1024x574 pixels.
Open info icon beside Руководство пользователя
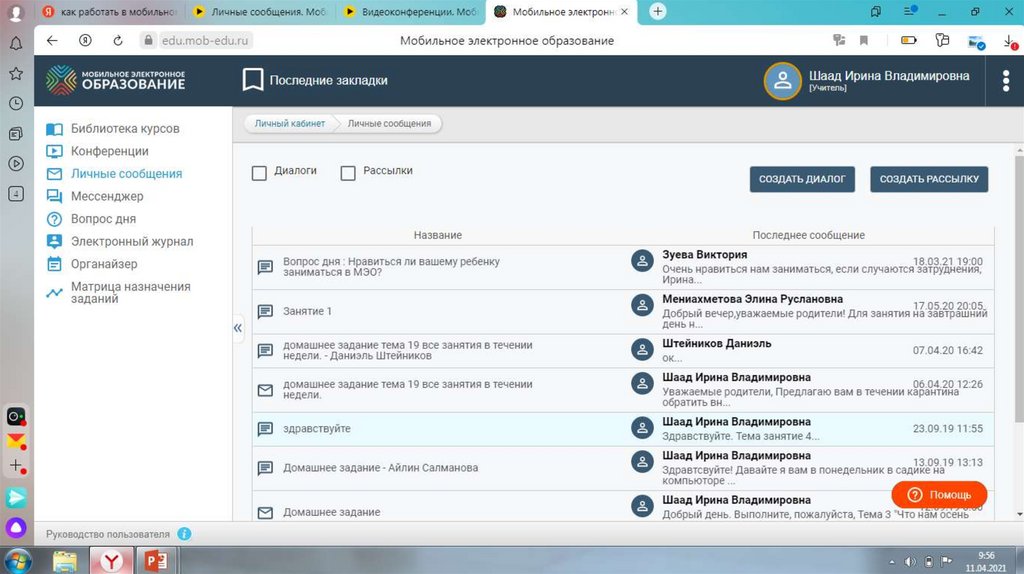point(184,534)
